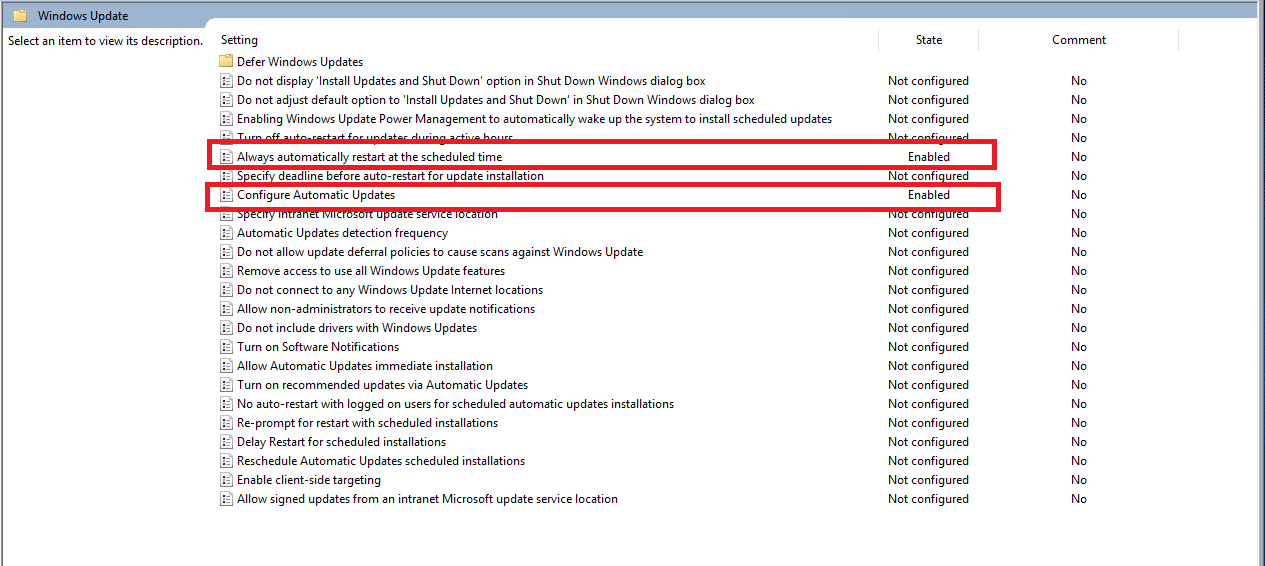Click policy icon beside Remove access to use all features
Screen dimensions: 1265x566
[x=226, y=271]
